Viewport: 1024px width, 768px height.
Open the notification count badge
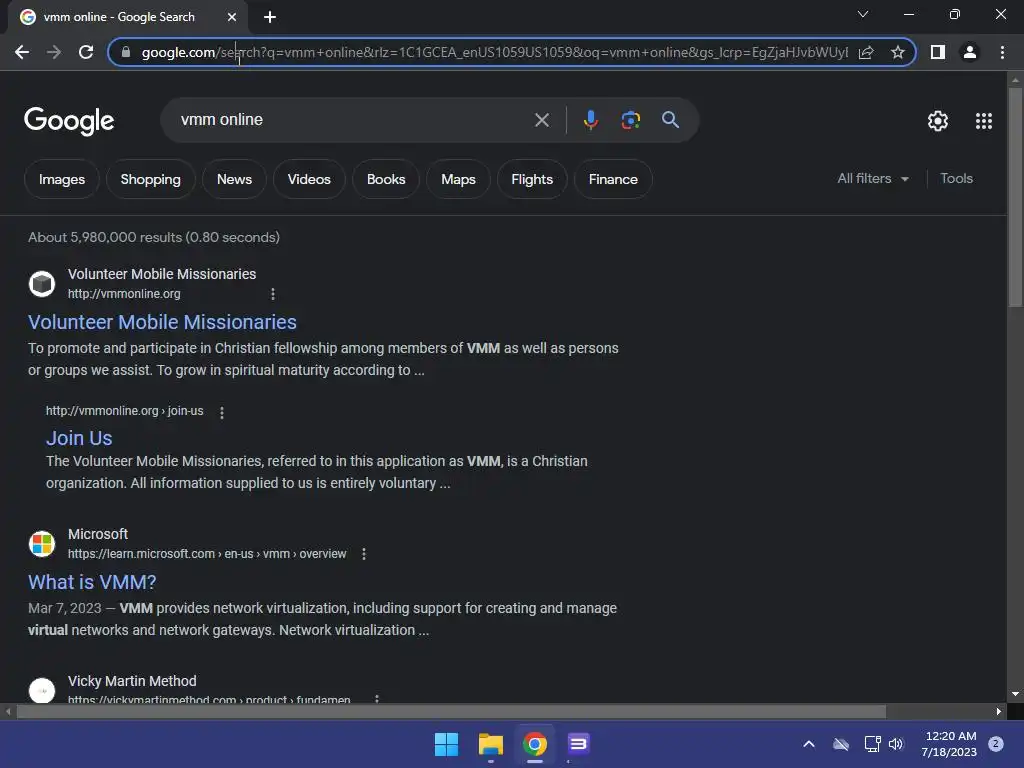[x=995, y=744]
